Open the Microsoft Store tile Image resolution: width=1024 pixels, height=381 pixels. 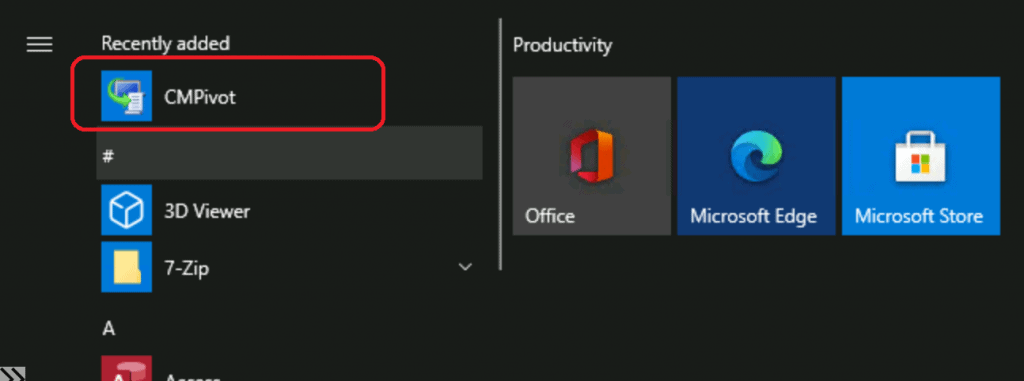point(921,156)
